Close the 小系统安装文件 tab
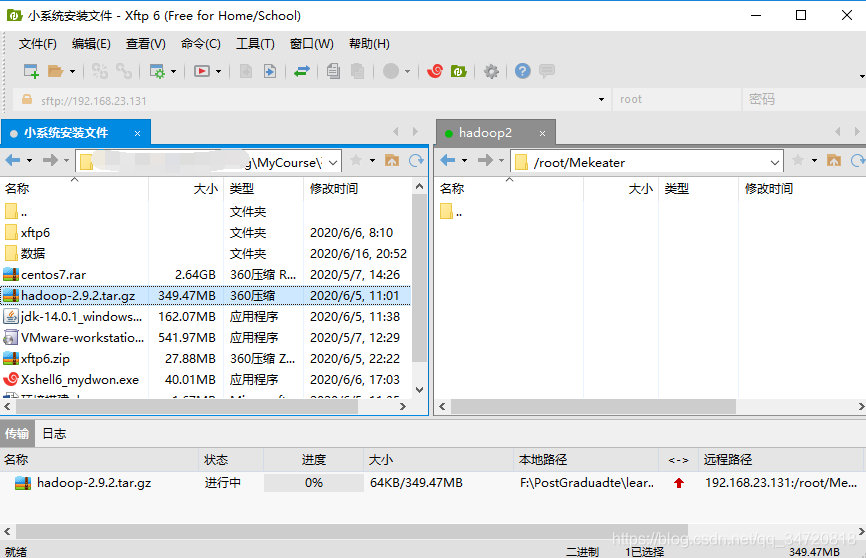Viewport: 866px width, 558px height. pyautogui.click(x=138, y=133)
